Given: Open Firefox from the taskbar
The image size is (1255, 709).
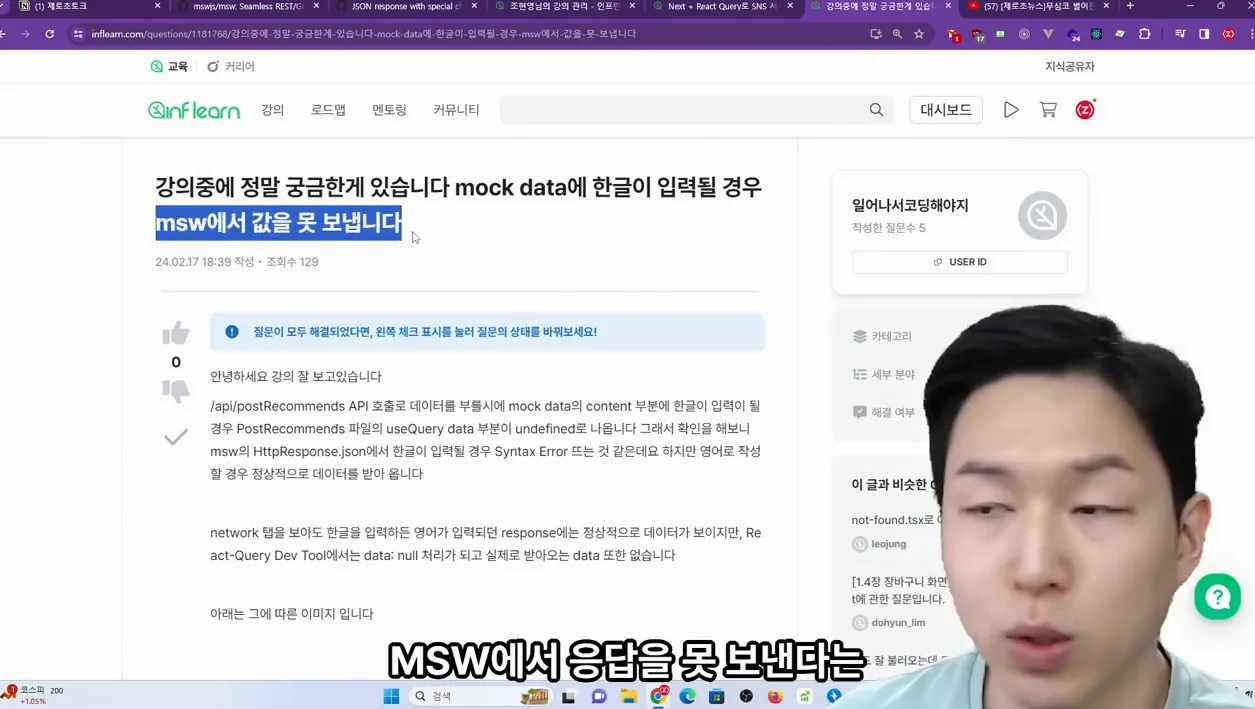Looking at the screenshot, I should (775, 696).
